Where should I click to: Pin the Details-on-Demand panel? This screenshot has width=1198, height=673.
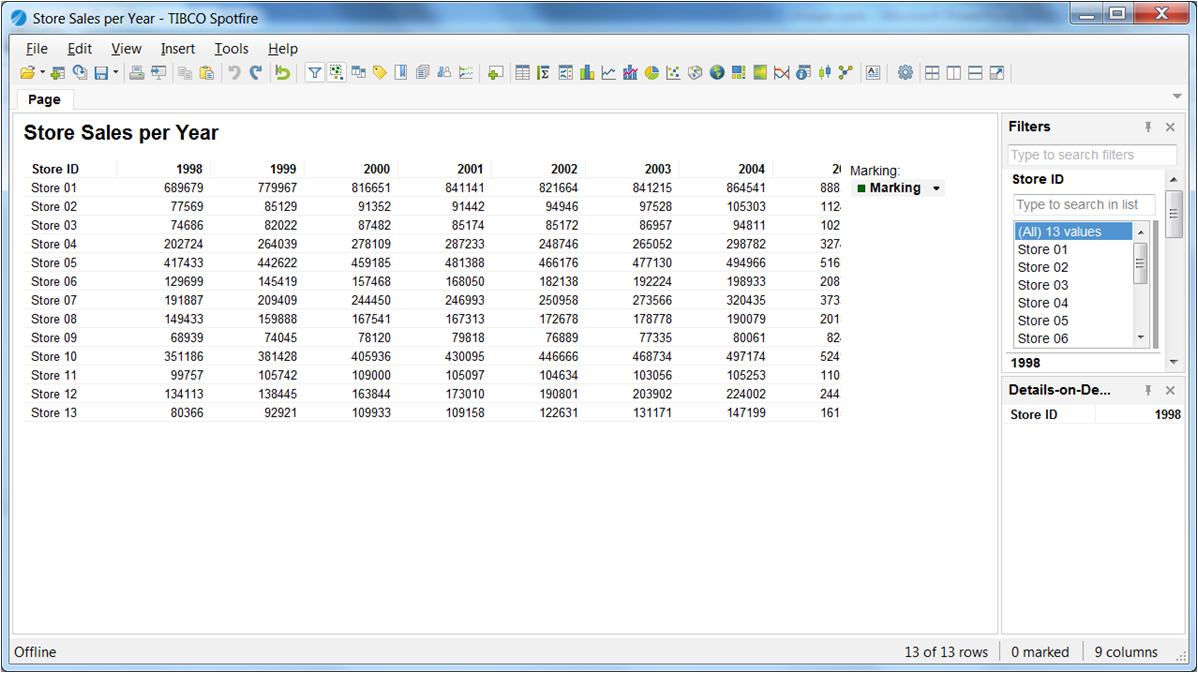pyautogui.click(x=1148, y=390)
